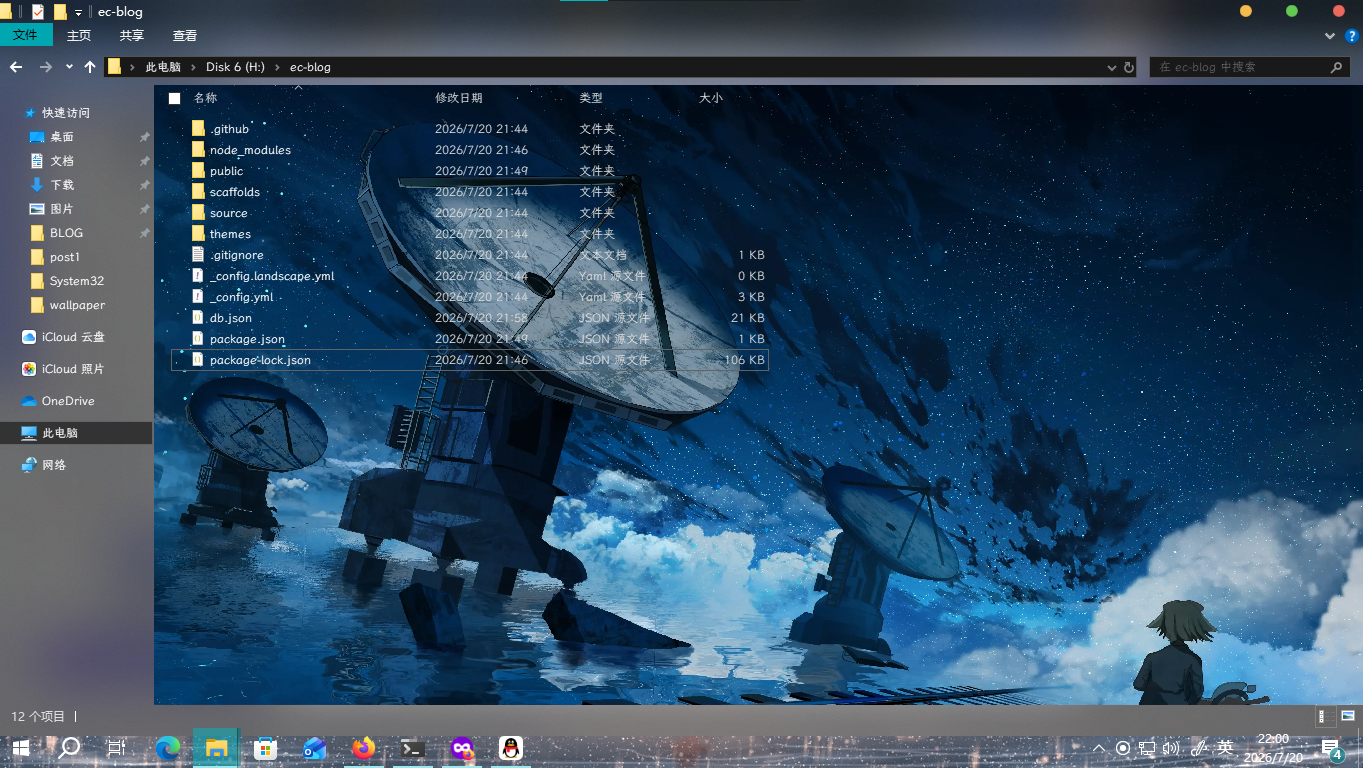The width and height of the screenshot is (1363, 768).
Task: Open the recent locations dropdown arrow
Action: tap(69, 67)
